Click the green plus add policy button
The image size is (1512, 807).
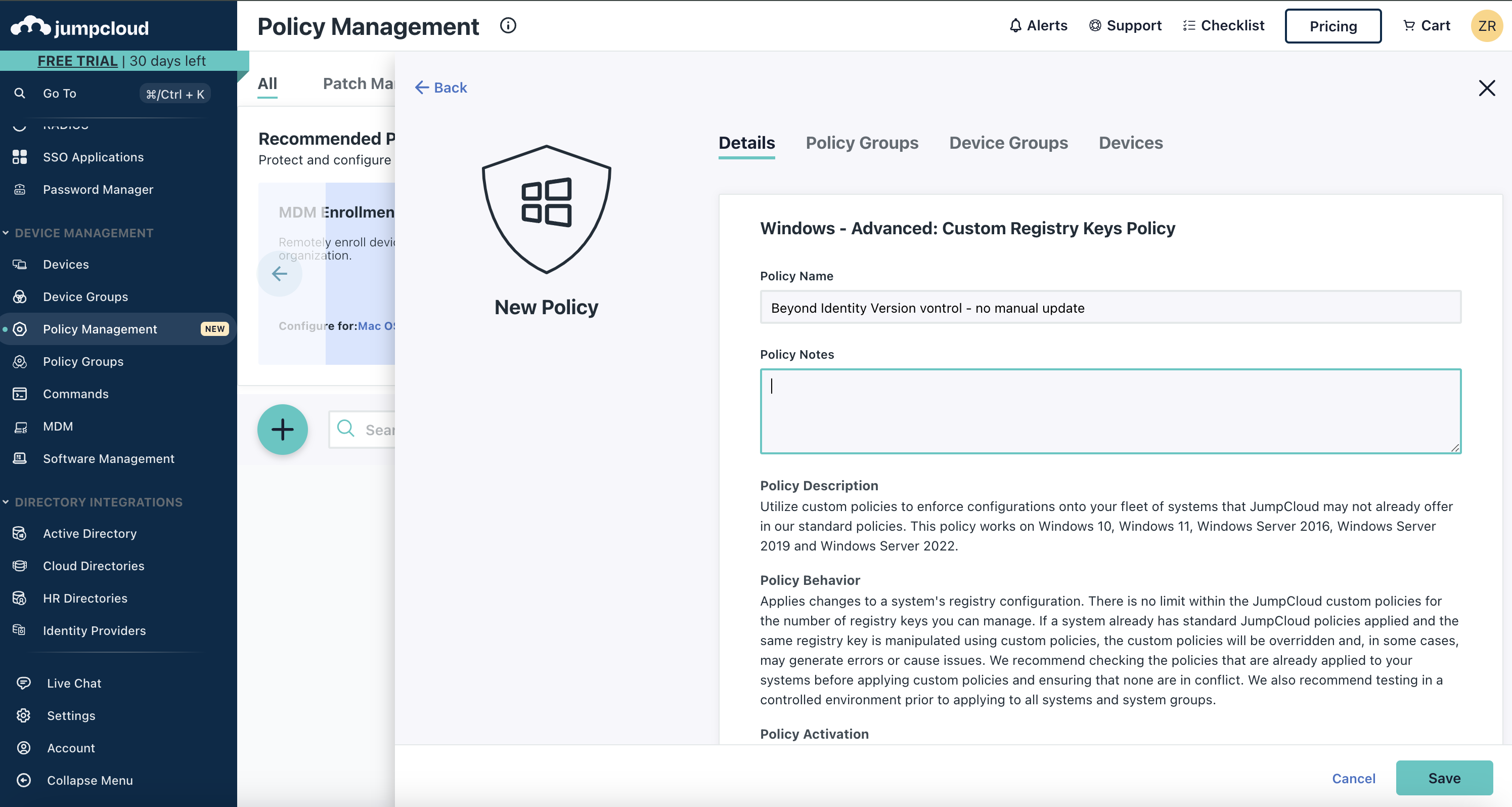(282, 430)
